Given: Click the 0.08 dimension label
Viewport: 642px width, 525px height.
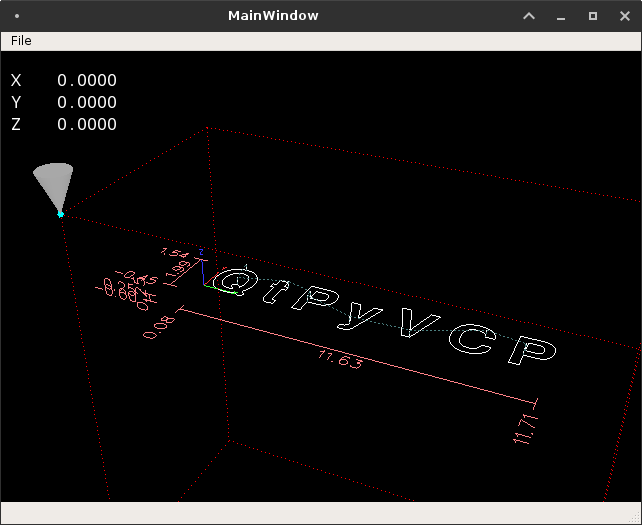Looking at the screenshot, I should point(159,328).
